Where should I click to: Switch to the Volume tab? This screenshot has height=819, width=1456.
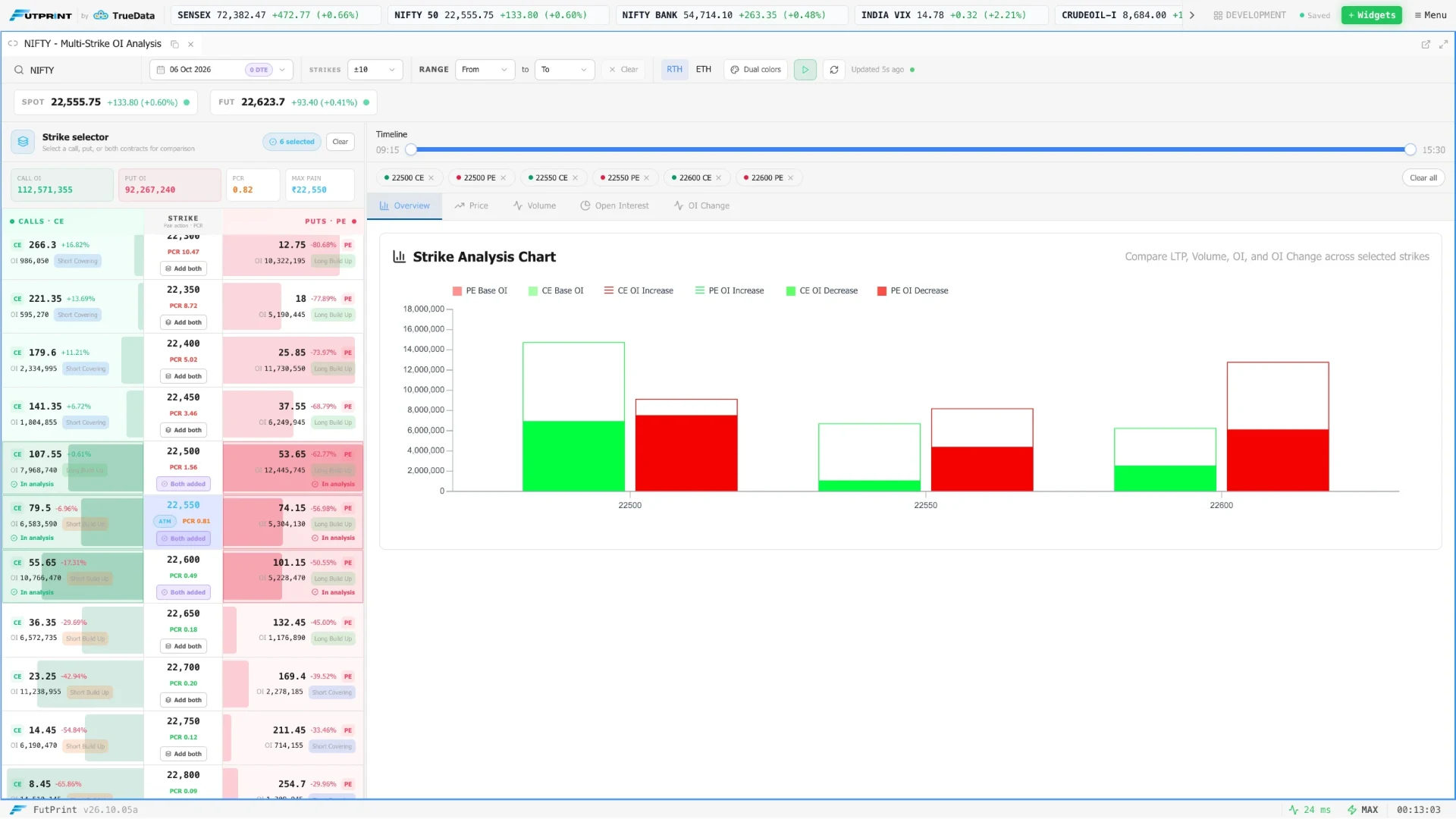[x=534, y=206]
